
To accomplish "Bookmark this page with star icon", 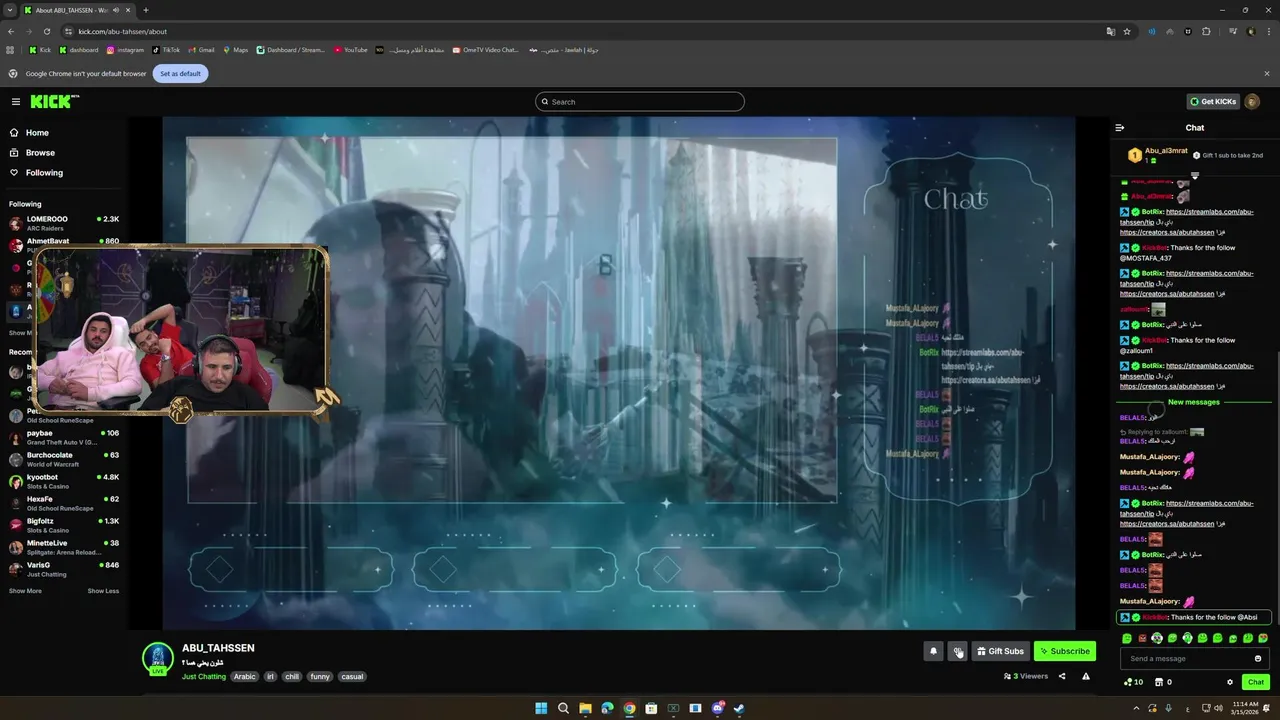I will [x=1127, y=31].
